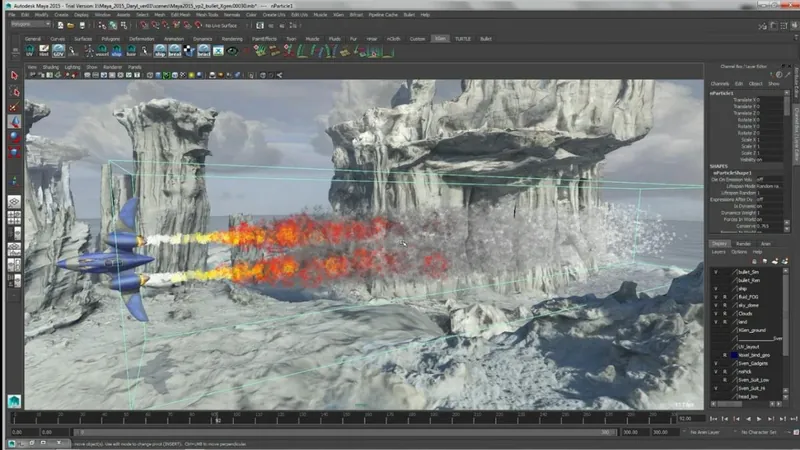Activate the Move tool in toolbox
Screen dimensions: 800x450
[x=14, y=121]
